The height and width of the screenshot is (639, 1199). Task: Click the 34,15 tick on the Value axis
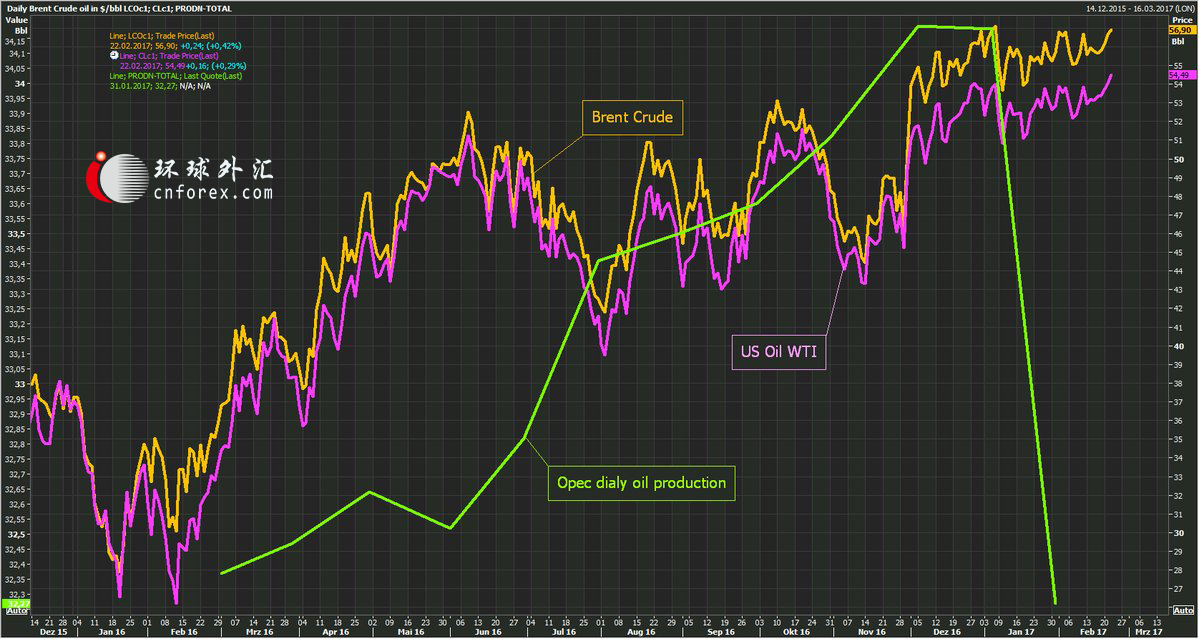click(x=15, y=41)
